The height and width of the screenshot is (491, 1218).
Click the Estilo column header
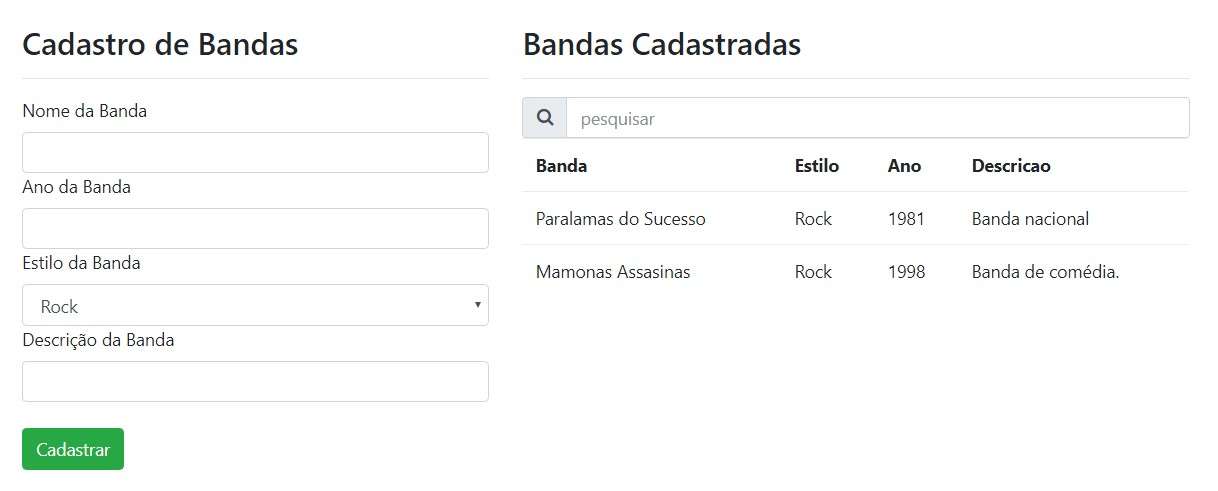(x=817, y=166)
